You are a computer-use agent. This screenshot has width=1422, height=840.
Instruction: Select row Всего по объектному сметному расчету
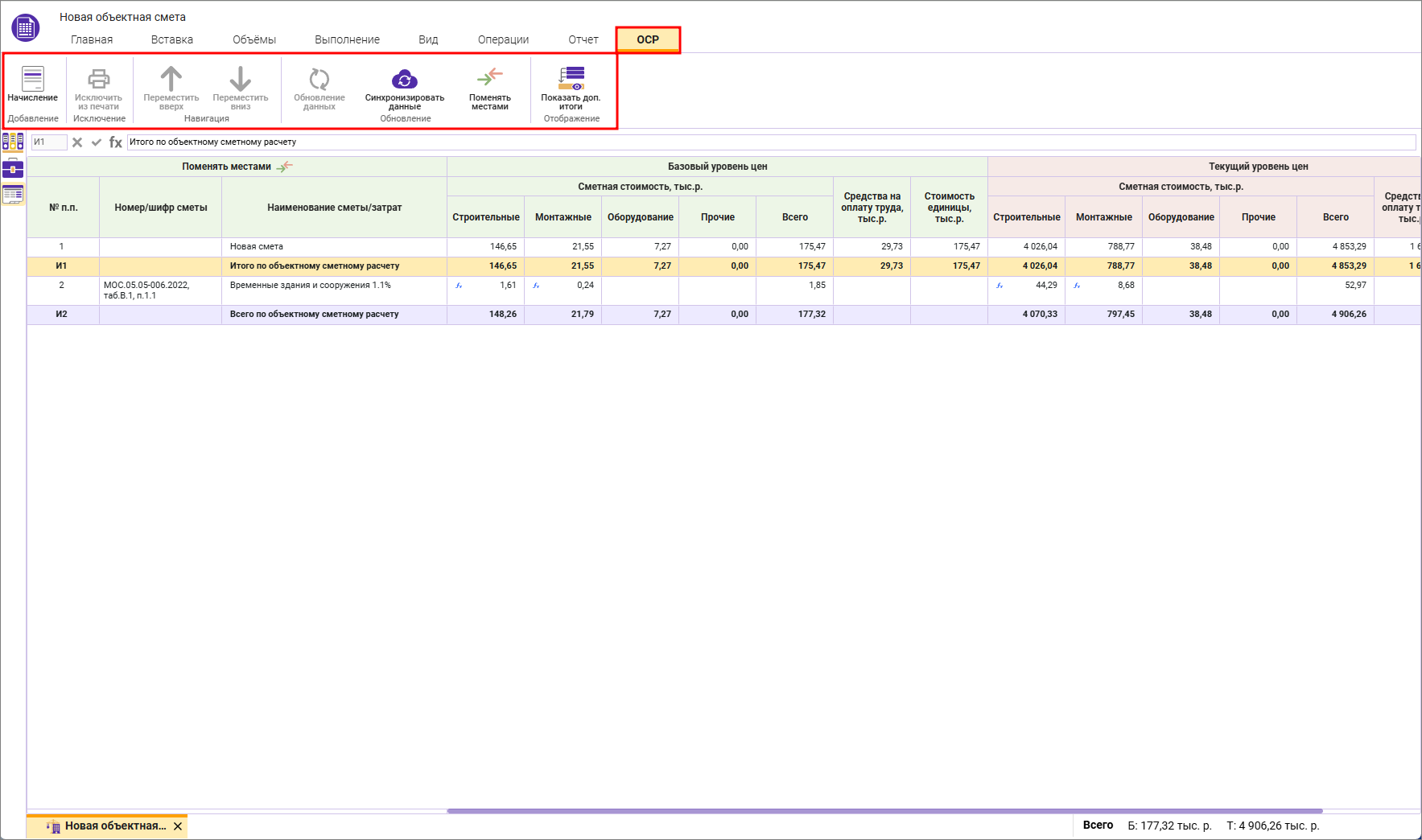pos(314,315)
